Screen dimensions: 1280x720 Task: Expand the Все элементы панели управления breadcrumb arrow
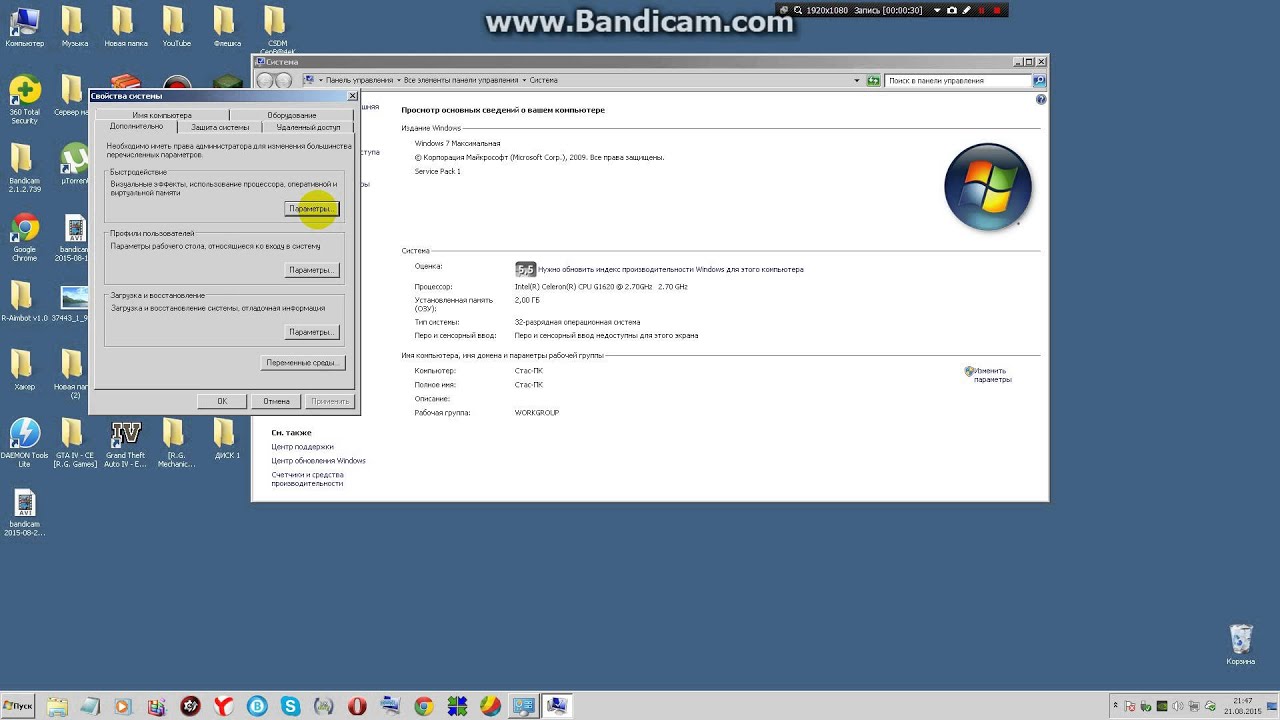524,80
